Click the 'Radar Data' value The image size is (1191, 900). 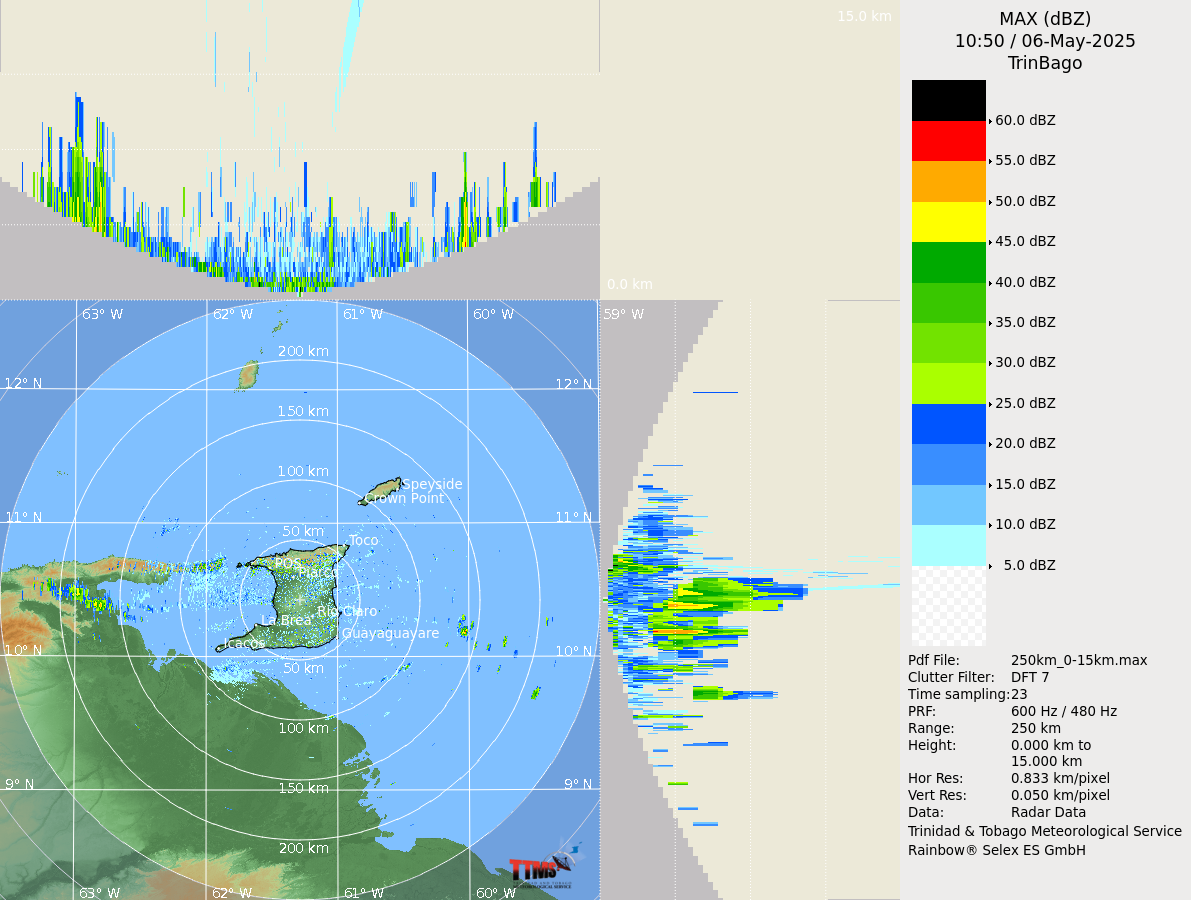click(x=1048, y=812)
